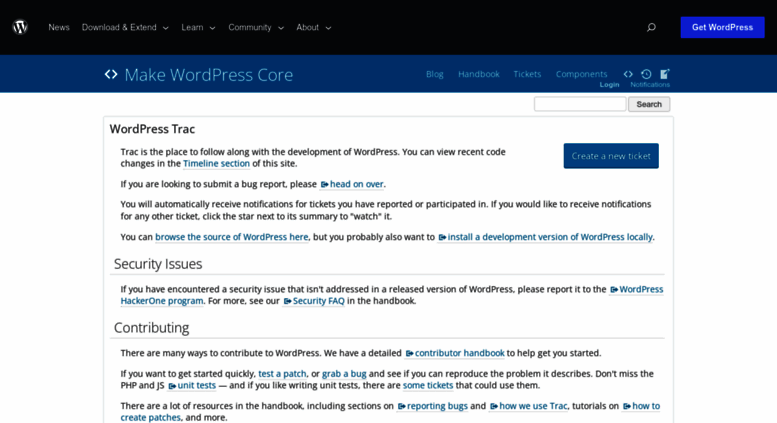777x423 pixels.
Task: Open the reporting bugs link
Action: [x=433, y=406]
